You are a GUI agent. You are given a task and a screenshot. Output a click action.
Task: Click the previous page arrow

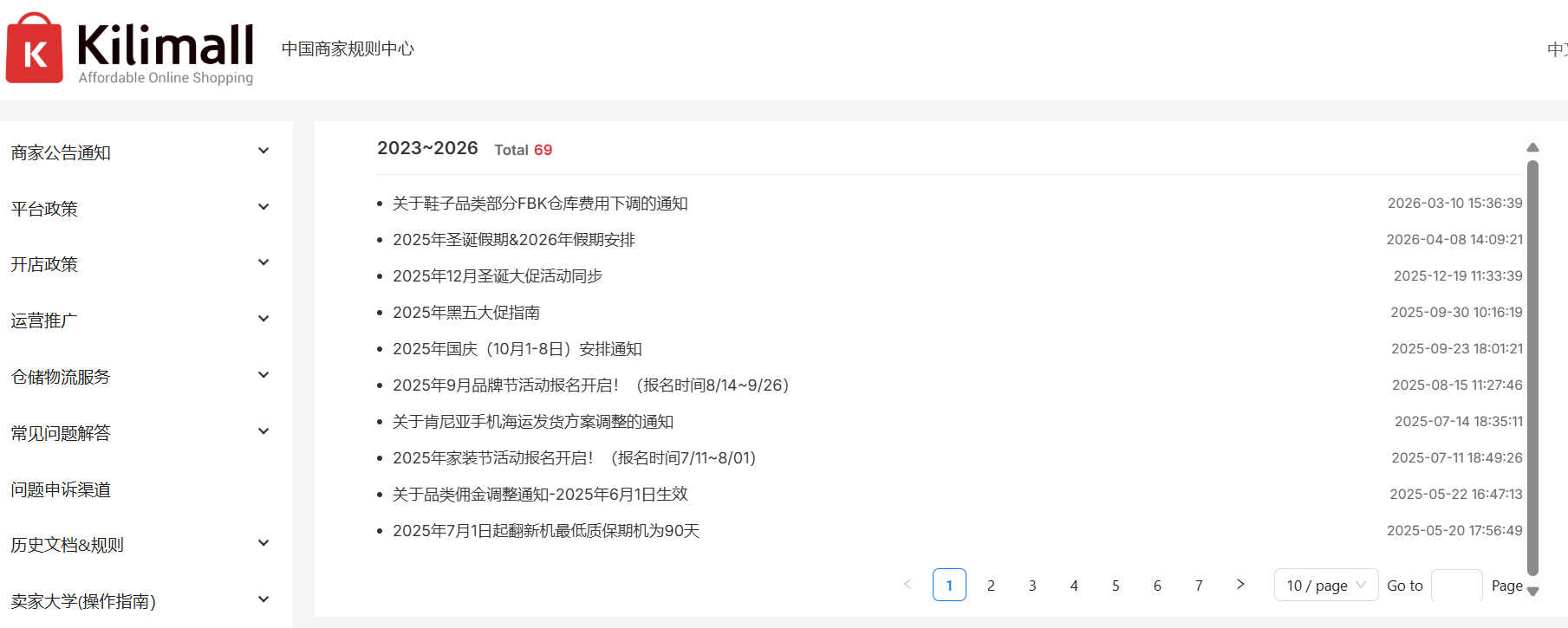pos(908,585)
